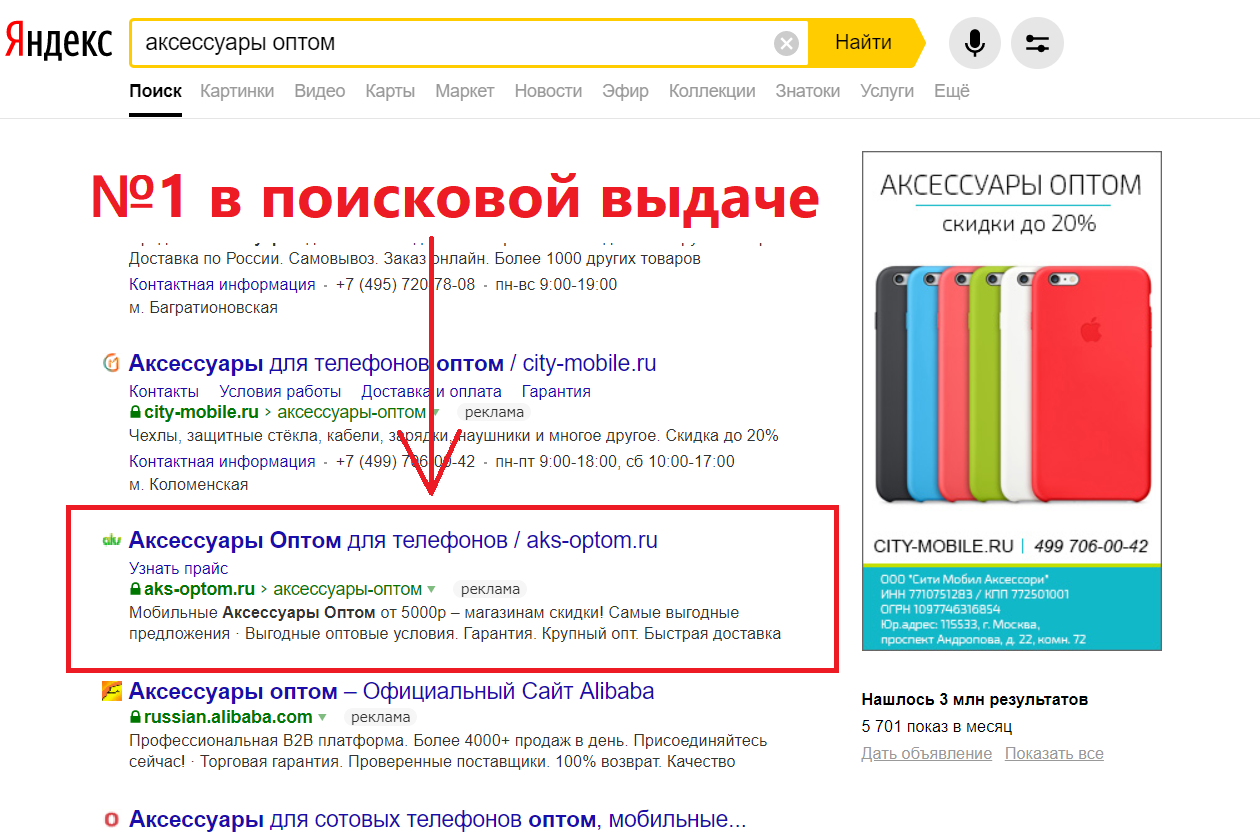This screenshot has height=839, width=1260.
Task: Click CITY-MOBILE.RU text in the banner
Action: (943, 546)
